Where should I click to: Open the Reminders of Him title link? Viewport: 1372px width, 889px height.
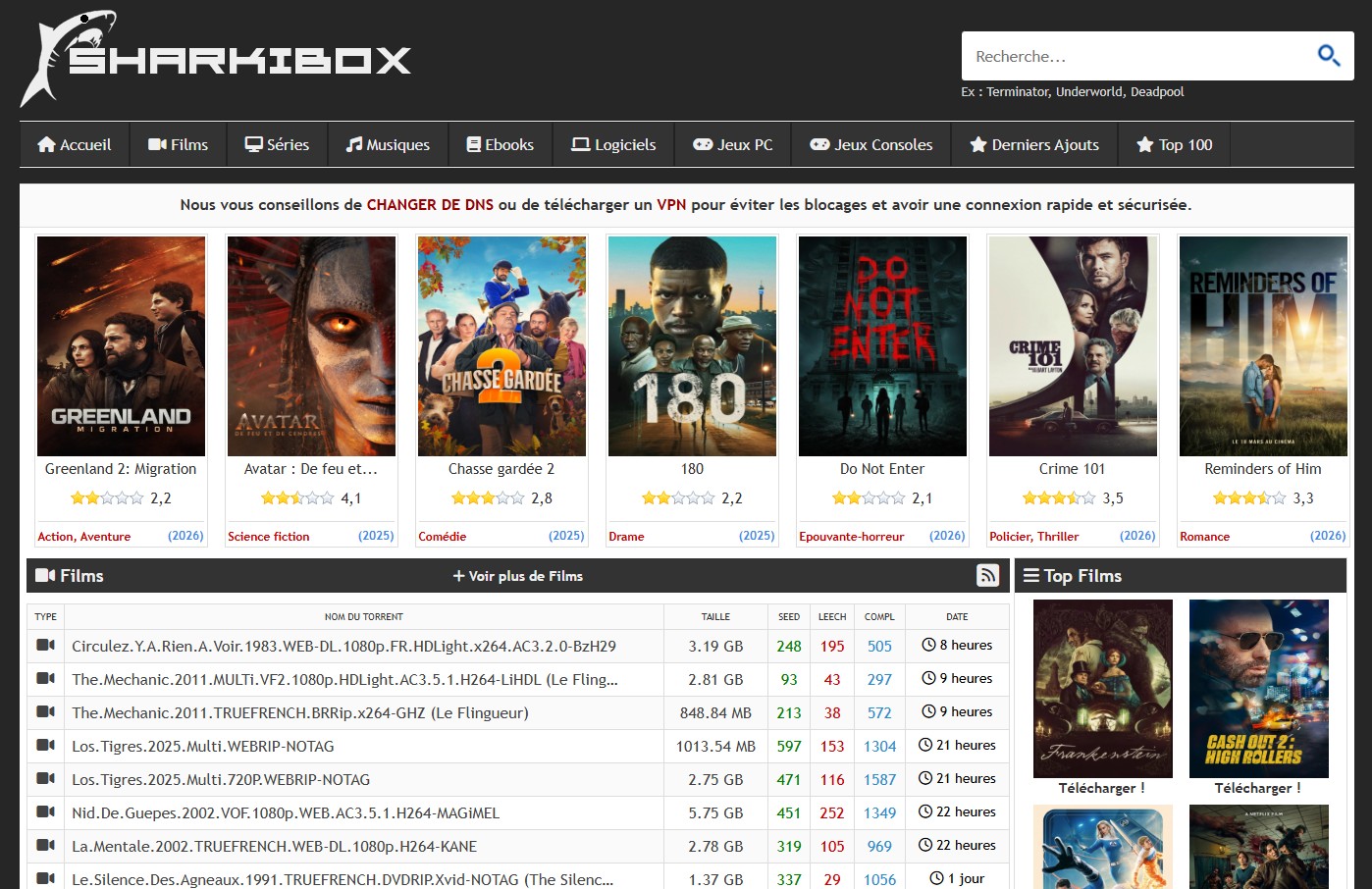[1263, 469]
